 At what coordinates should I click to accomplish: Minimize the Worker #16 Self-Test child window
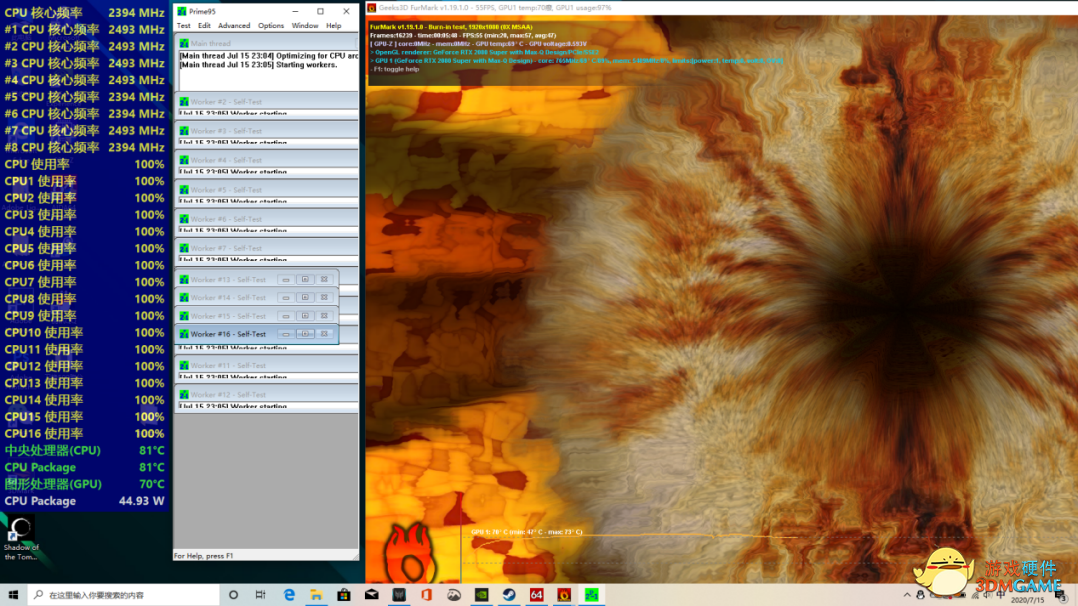286,334
